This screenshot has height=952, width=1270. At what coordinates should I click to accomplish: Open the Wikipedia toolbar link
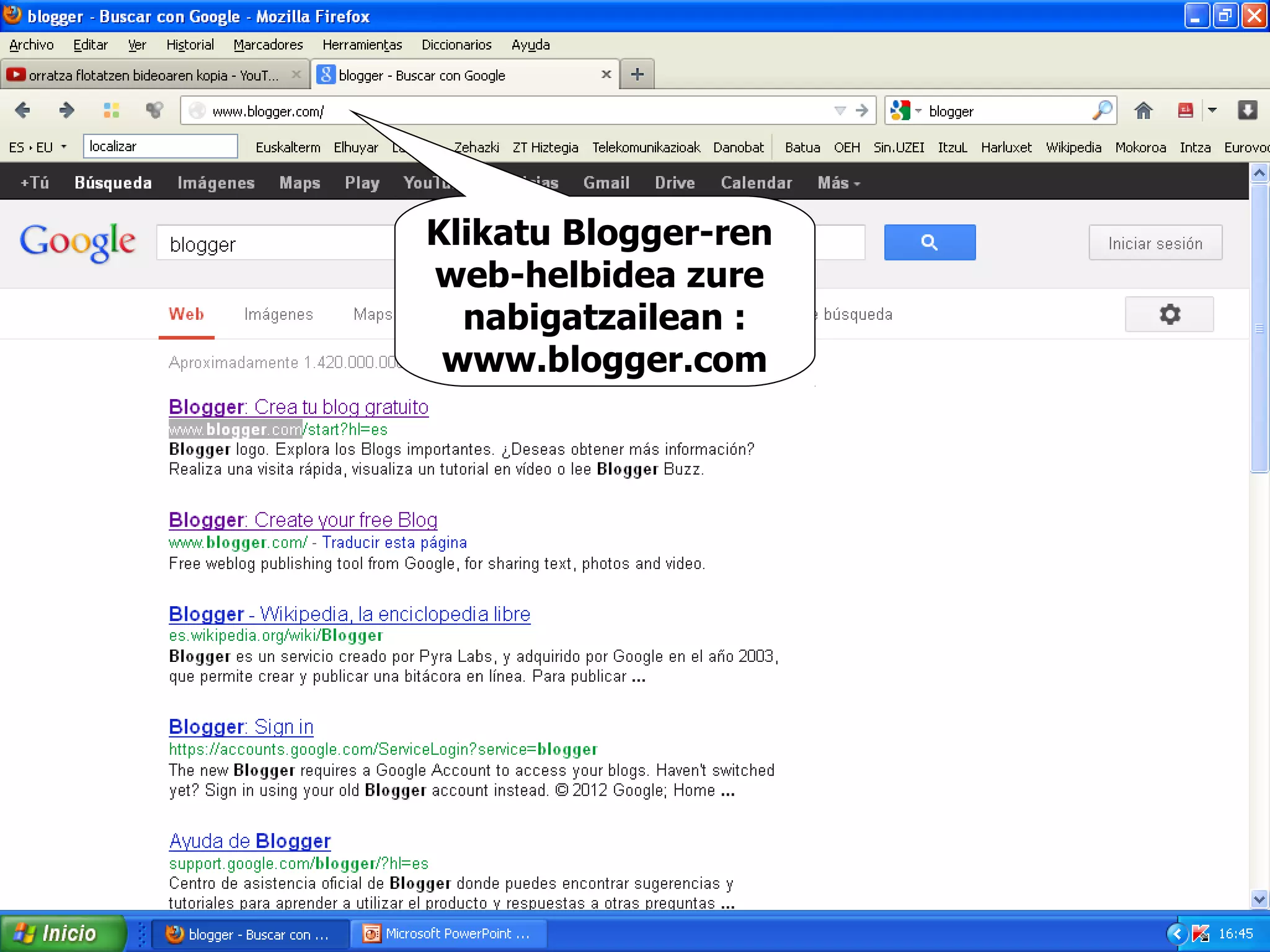click(x=1073, y=148)
